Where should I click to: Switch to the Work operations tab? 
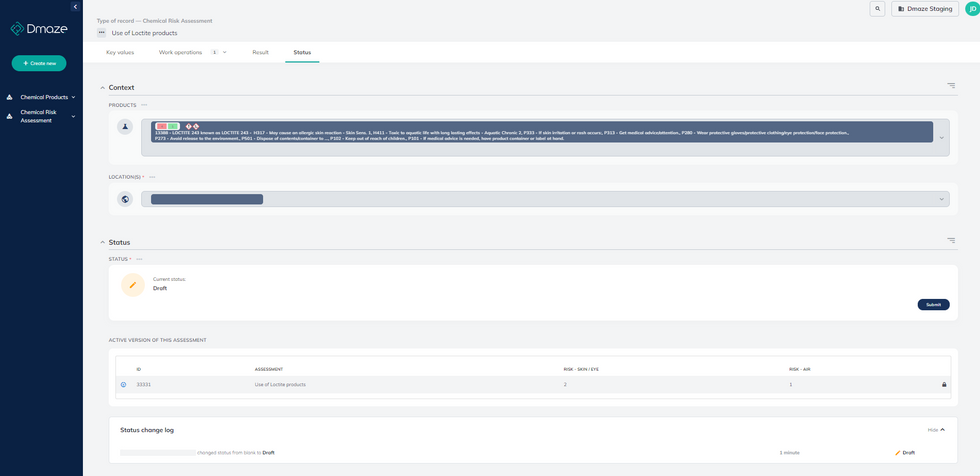pos(181,52)
